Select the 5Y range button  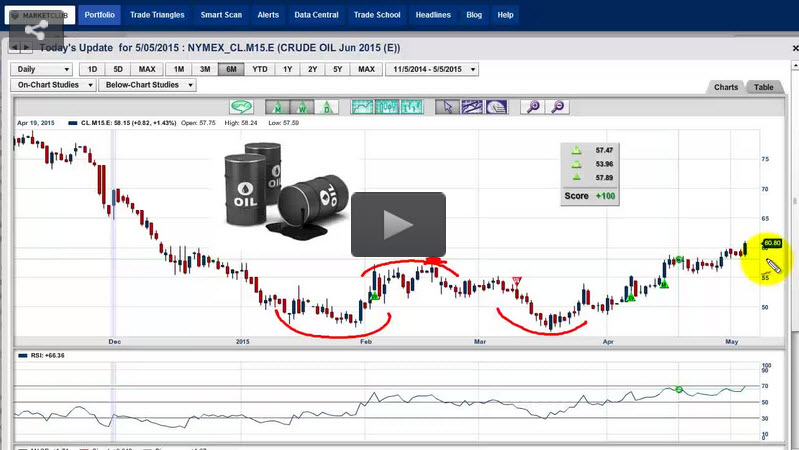337,69
